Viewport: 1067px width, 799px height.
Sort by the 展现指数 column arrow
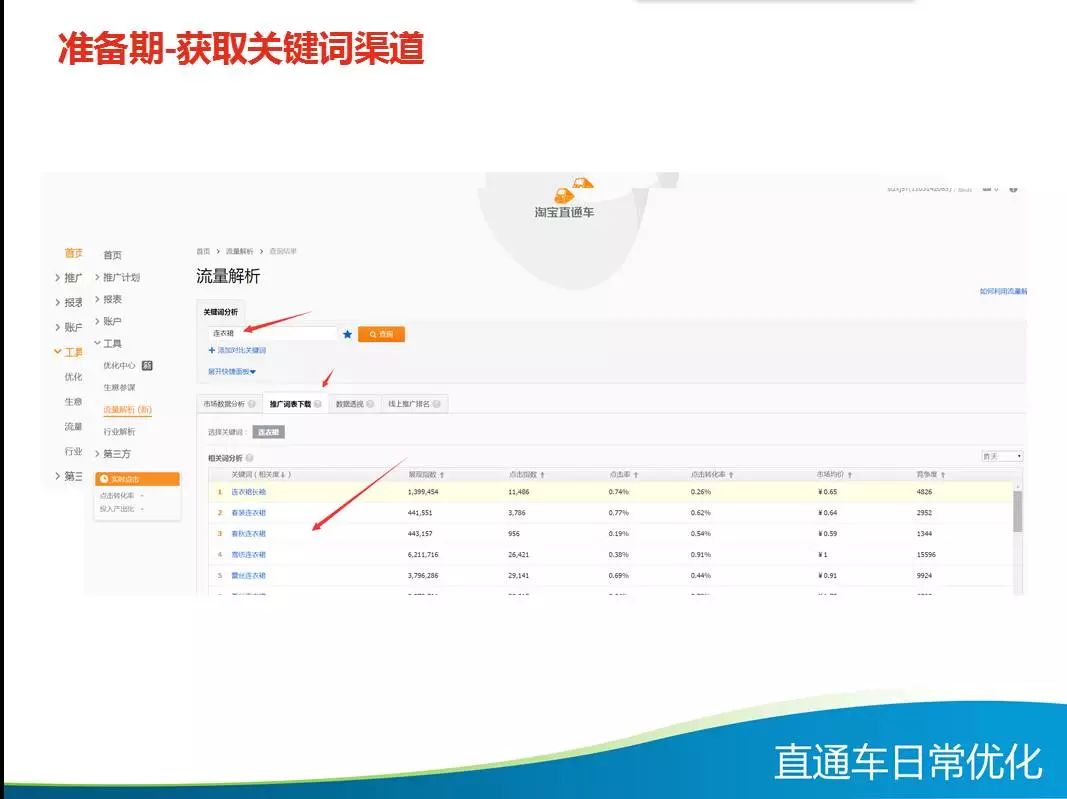tap(442, 475)
